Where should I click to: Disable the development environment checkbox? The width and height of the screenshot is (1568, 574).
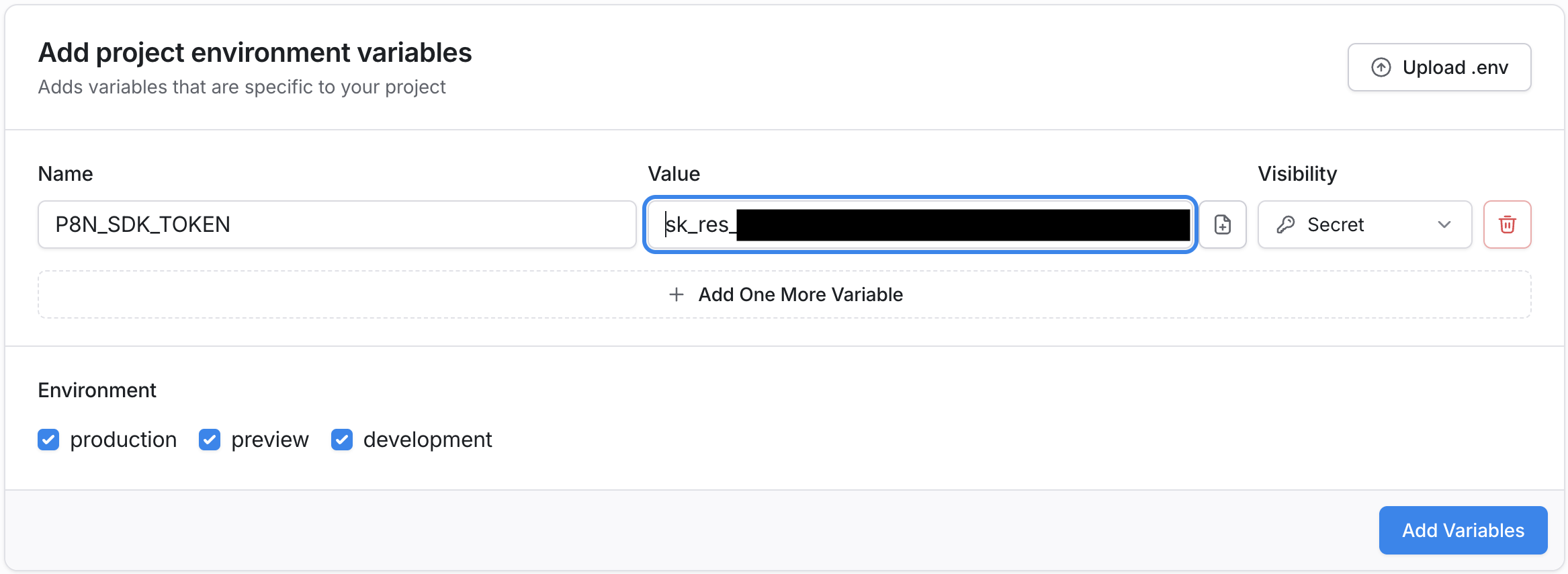(342, 440)
